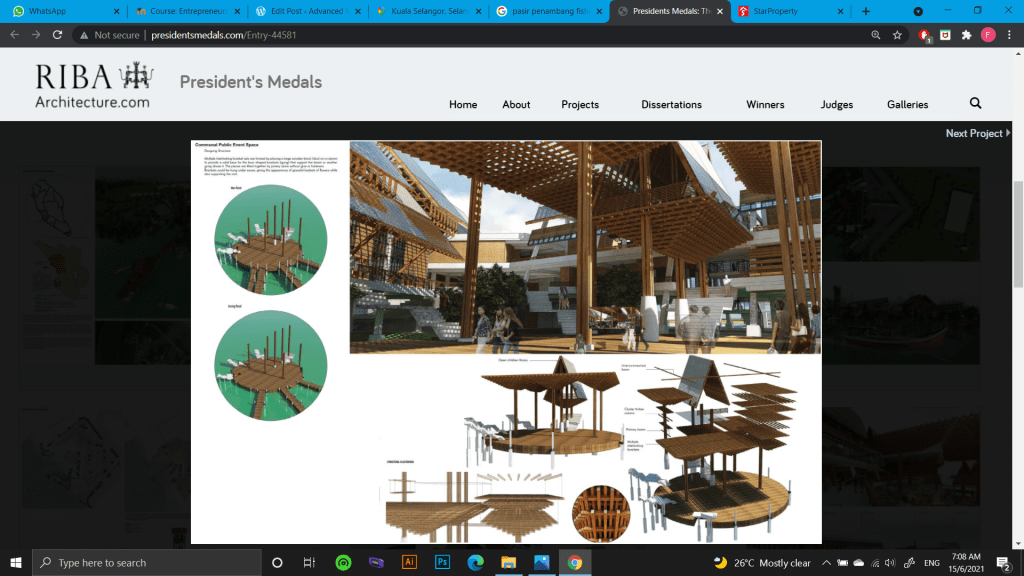Expand the hidden system tray icons chevron

[x=826, y=563]
